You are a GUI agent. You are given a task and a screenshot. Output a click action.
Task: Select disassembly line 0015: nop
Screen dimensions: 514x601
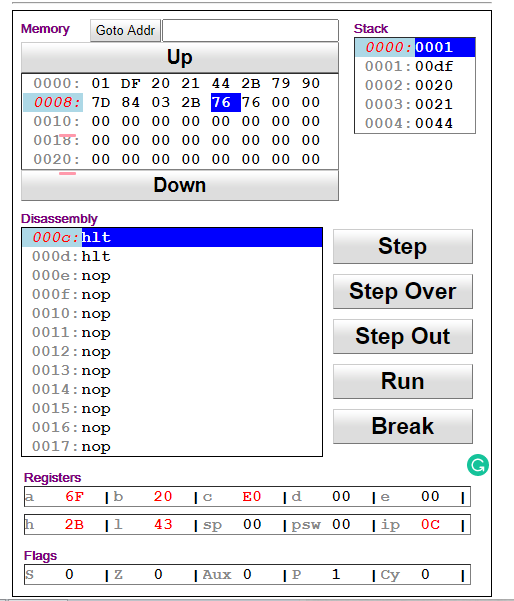click(x=172, y=409)
